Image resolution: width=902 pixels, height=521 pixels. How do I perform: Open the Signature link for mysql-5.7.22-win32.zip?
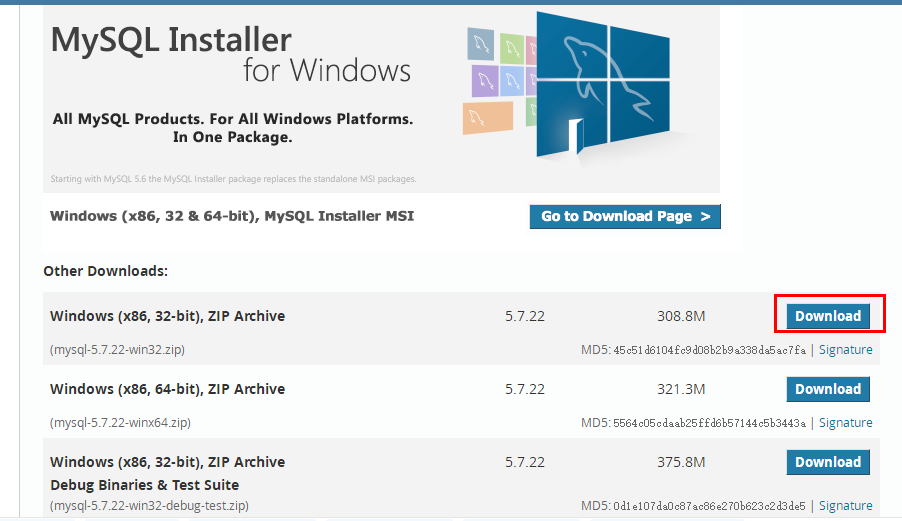pos(845,350)
